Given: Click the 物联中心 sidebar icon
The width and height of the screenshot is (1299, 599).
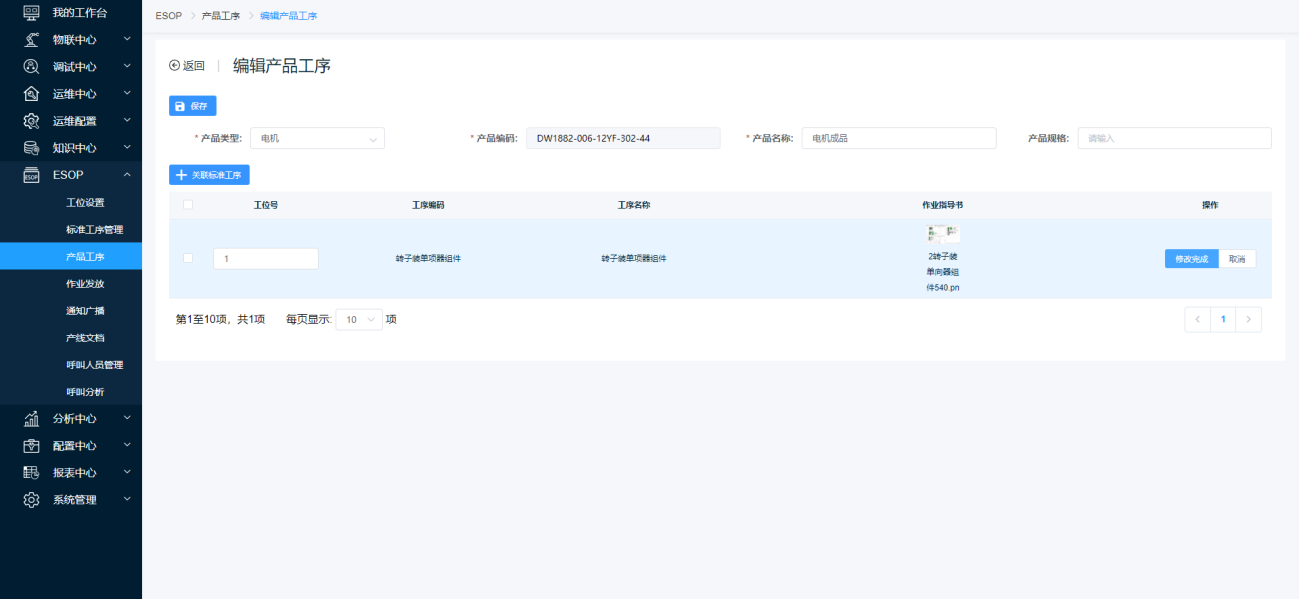Looking at the screenshot, I should point(31,39).
